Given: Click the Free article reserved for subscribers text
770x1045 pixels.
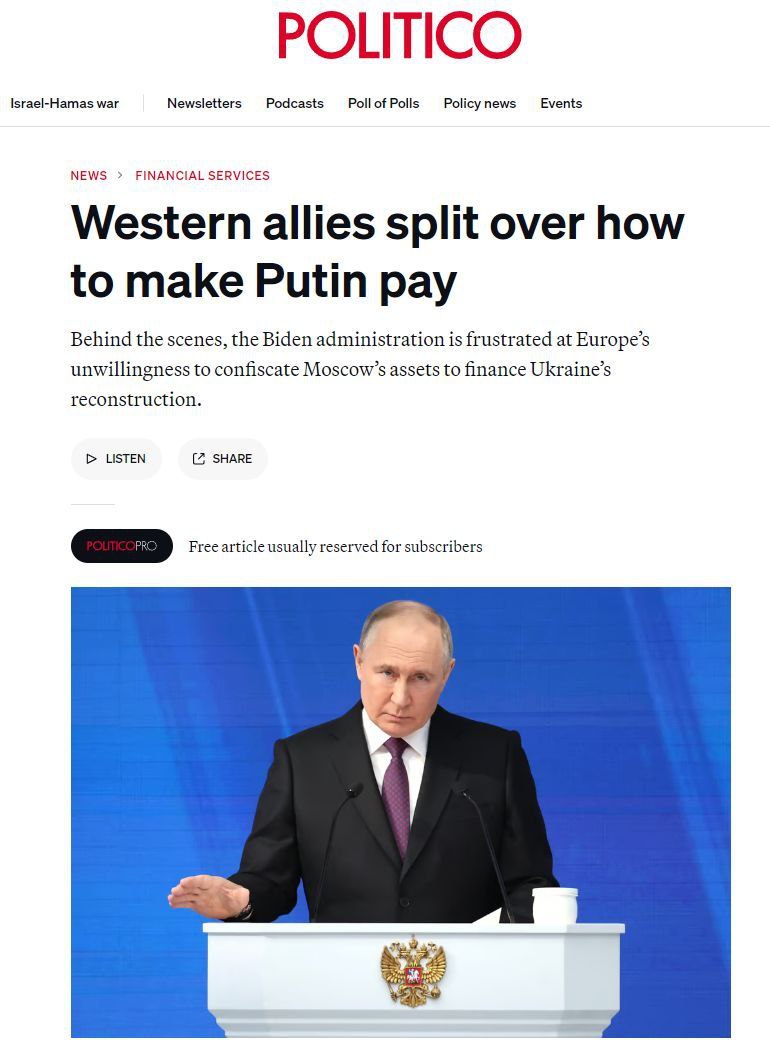Looking at the screenshot, I should [335, 546].
